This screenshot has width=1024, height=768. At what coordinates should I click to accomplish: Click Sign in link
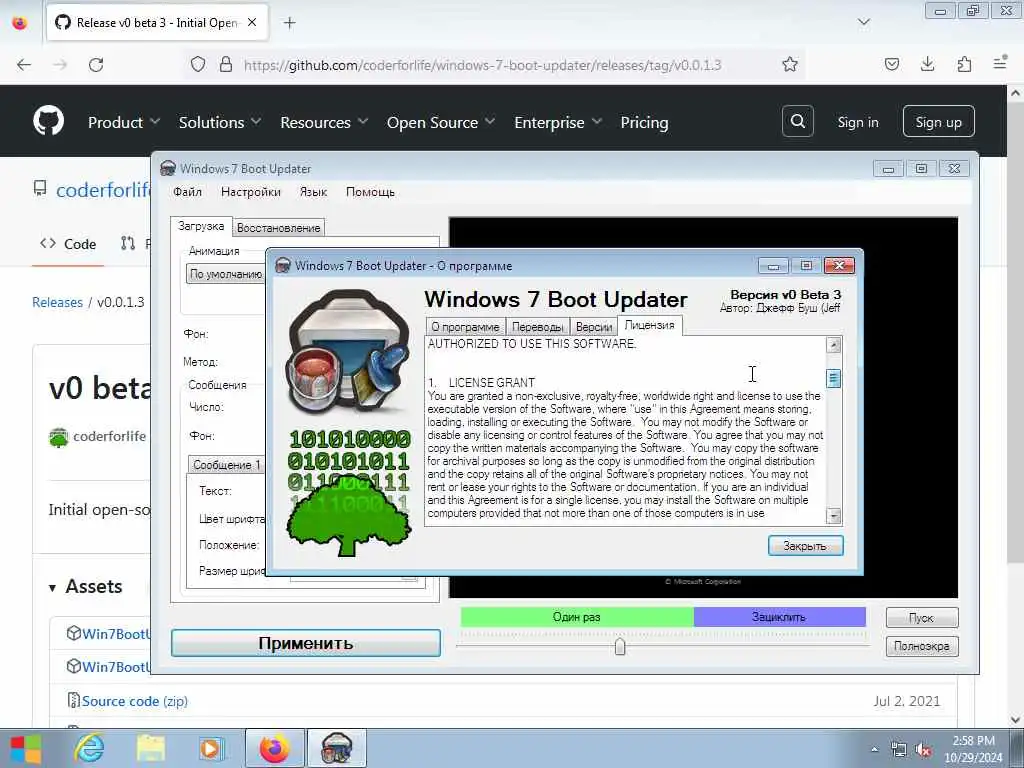click(857, 122)
